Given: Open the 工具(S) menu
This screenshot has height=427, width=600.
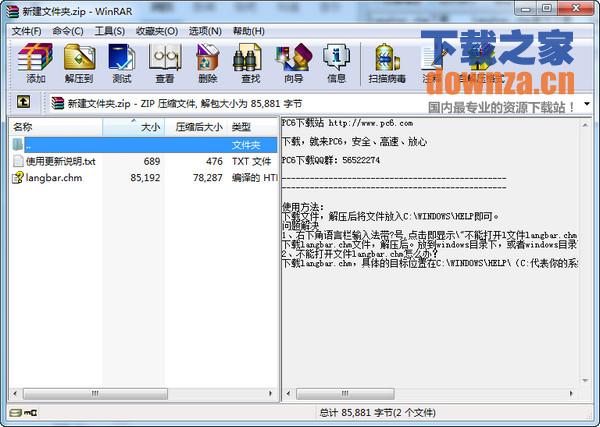Looking at the screenshot, I should [x=109, y=31].
